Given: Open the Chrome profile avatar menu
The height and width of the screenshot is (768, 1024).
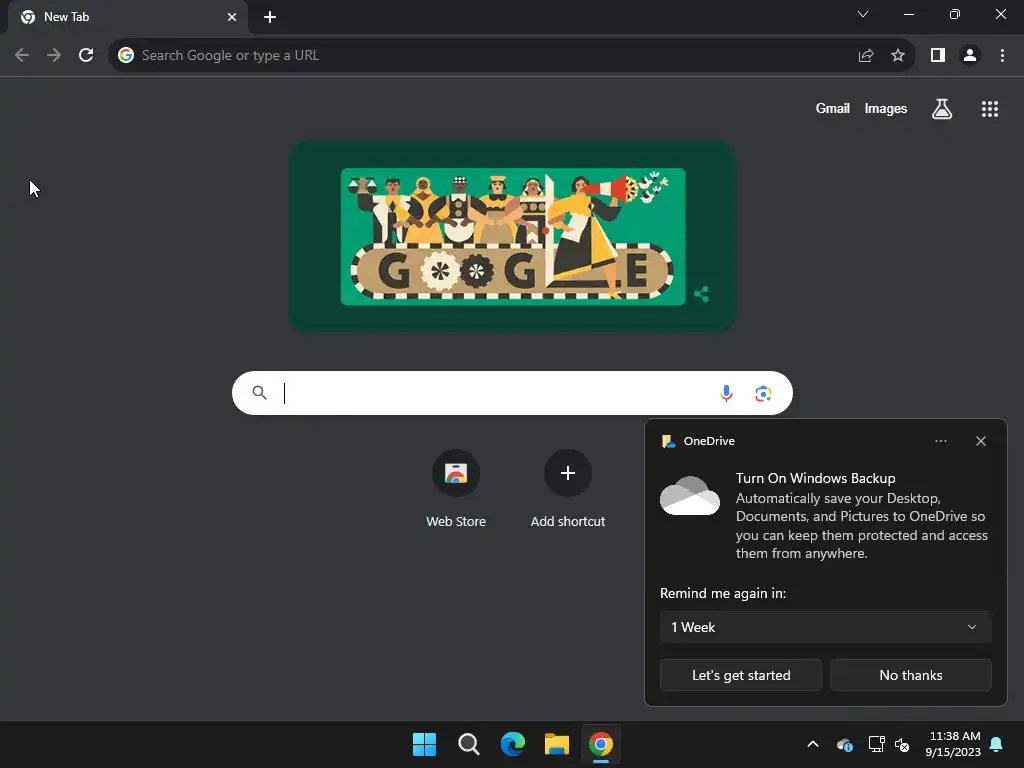Looking at the screenshot, I should coord(970,56).
